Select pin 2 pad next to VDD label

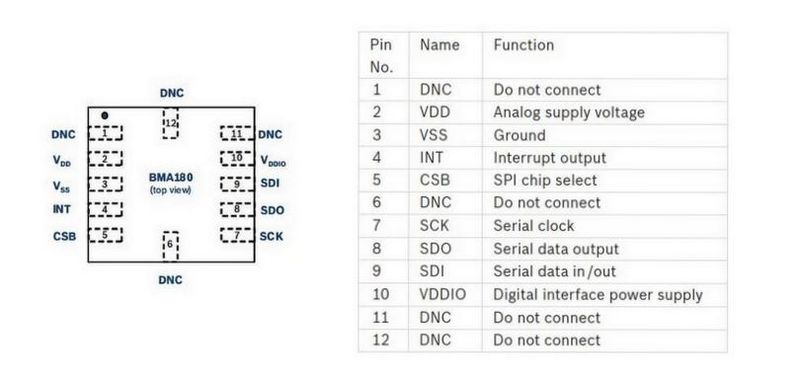(x=106, y=158)
